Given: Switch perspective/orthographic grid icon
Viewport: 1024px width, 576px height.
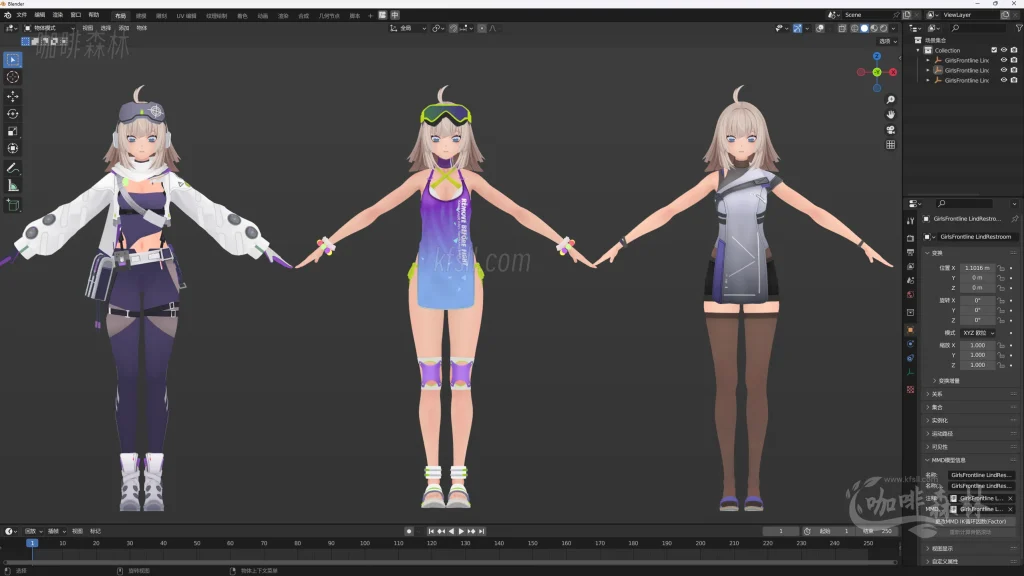Looking at the screenshot, I should 890,144.
